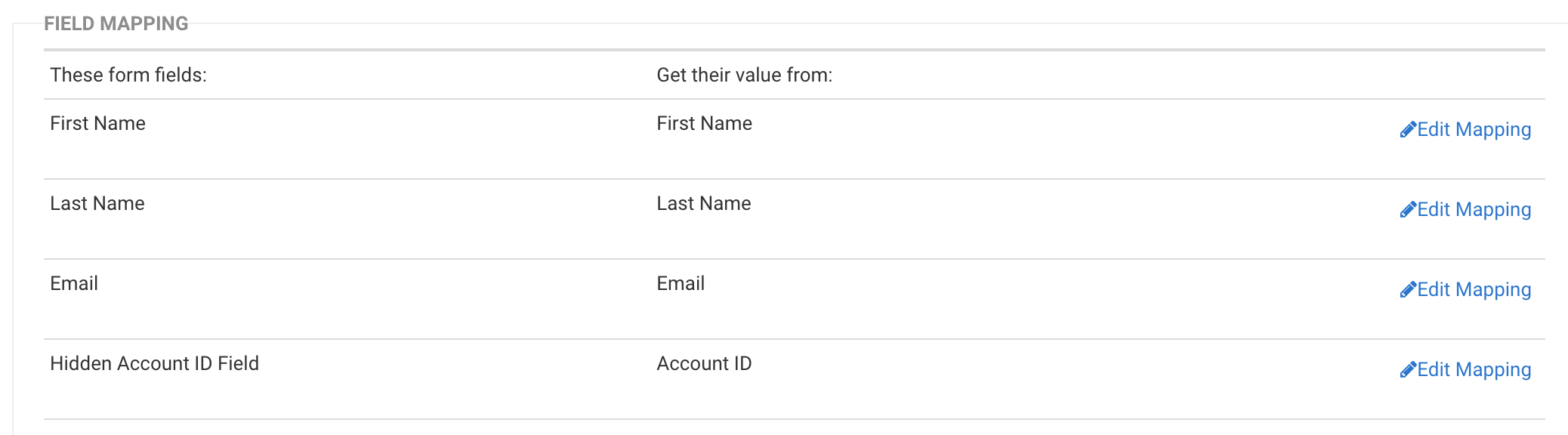
Task: Click the 'Get their value from:' column header
Action: coord(744,76)
